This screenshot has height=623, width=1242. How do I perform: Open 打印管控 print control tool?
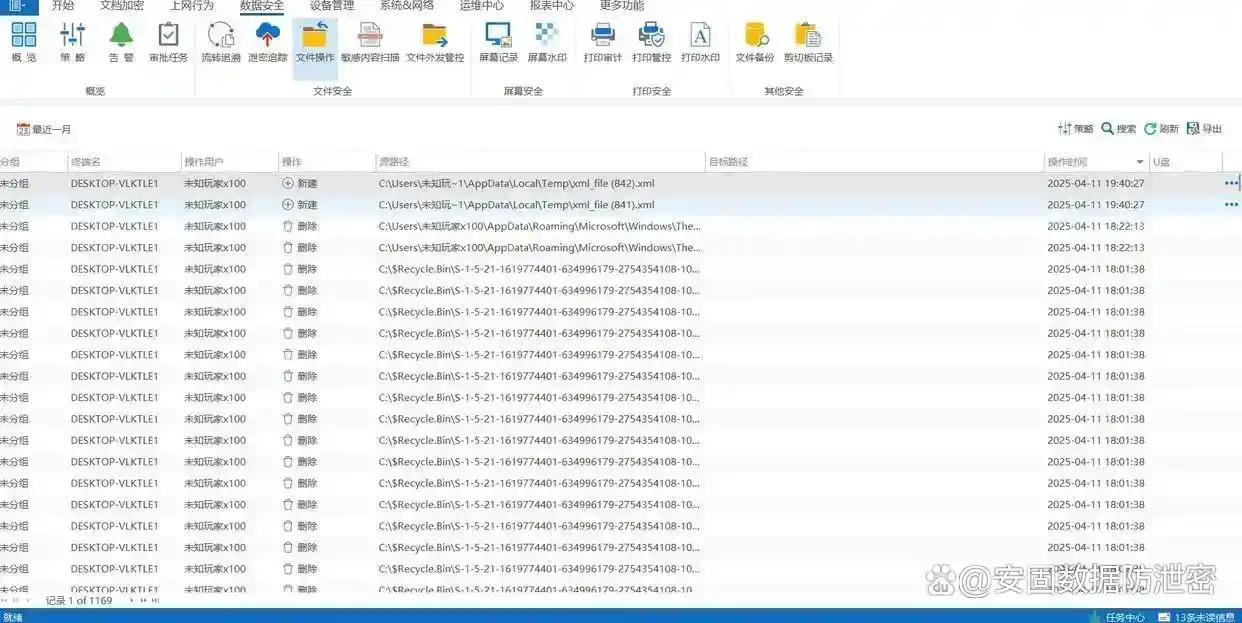click(x=652, y=43)
